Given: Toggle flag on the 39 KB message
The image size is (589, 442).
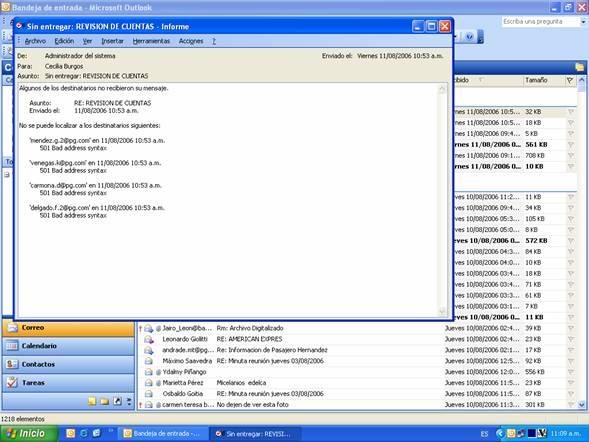Looking at the screenshot, I should tap(571, 328).
